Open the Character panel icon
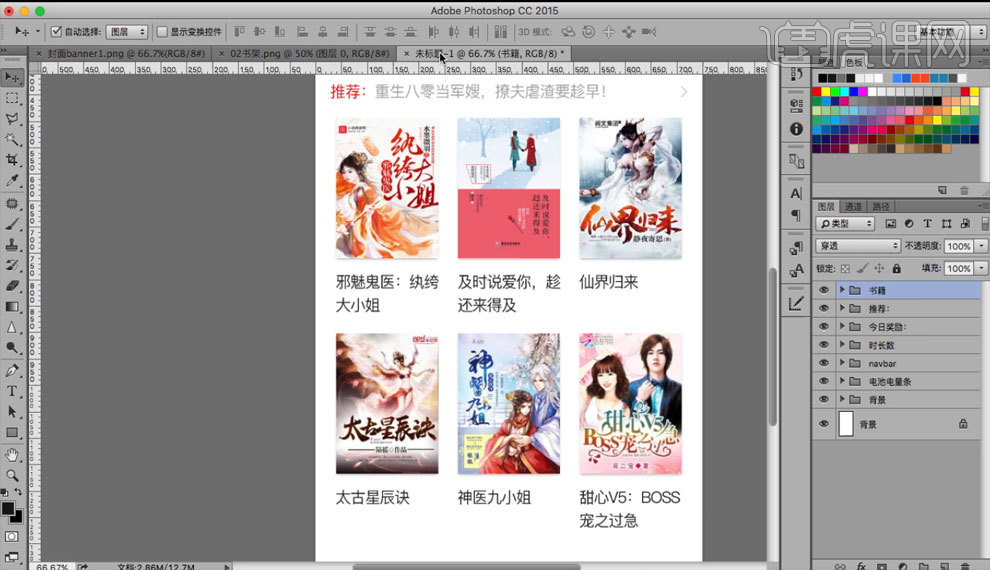This screenshot has height=570, width=990. click(x=796, y=194)
